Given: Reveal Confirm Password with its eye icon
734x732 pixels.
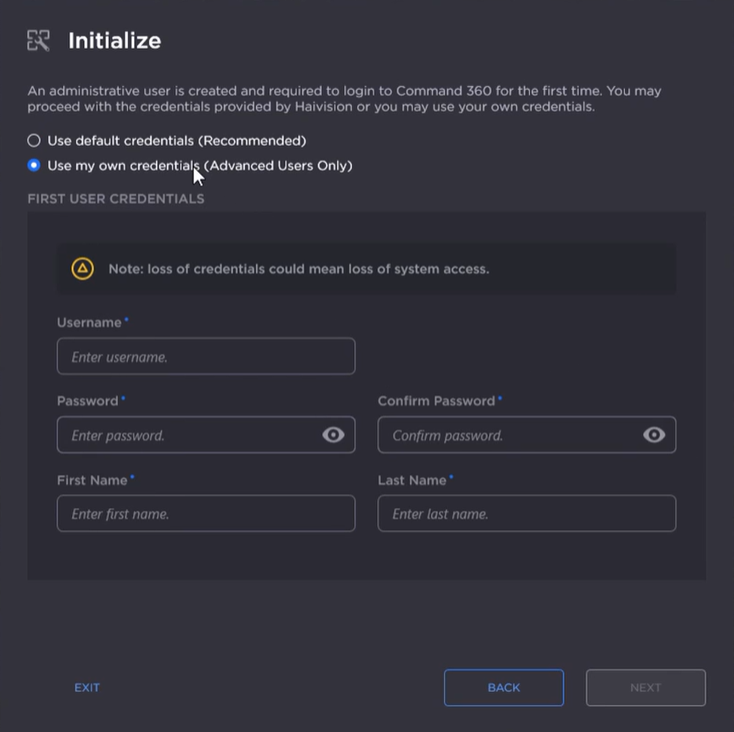Looking at the screenshot, I should 654,435.
